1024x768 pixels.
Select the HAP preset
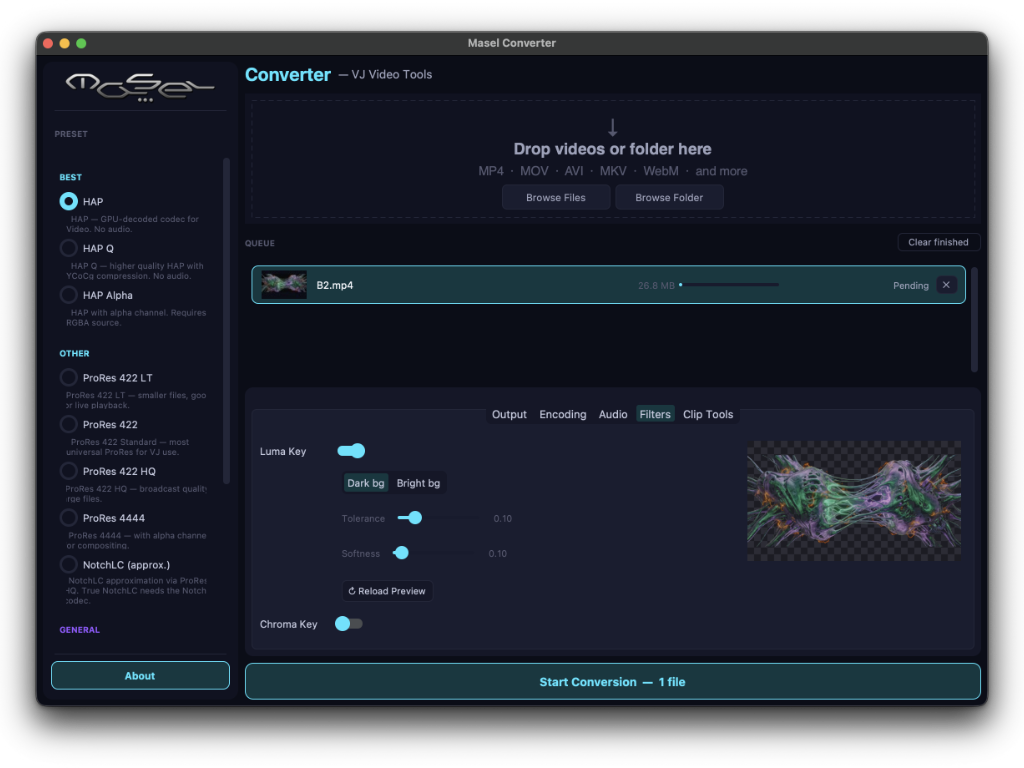[x=69, y=201]
